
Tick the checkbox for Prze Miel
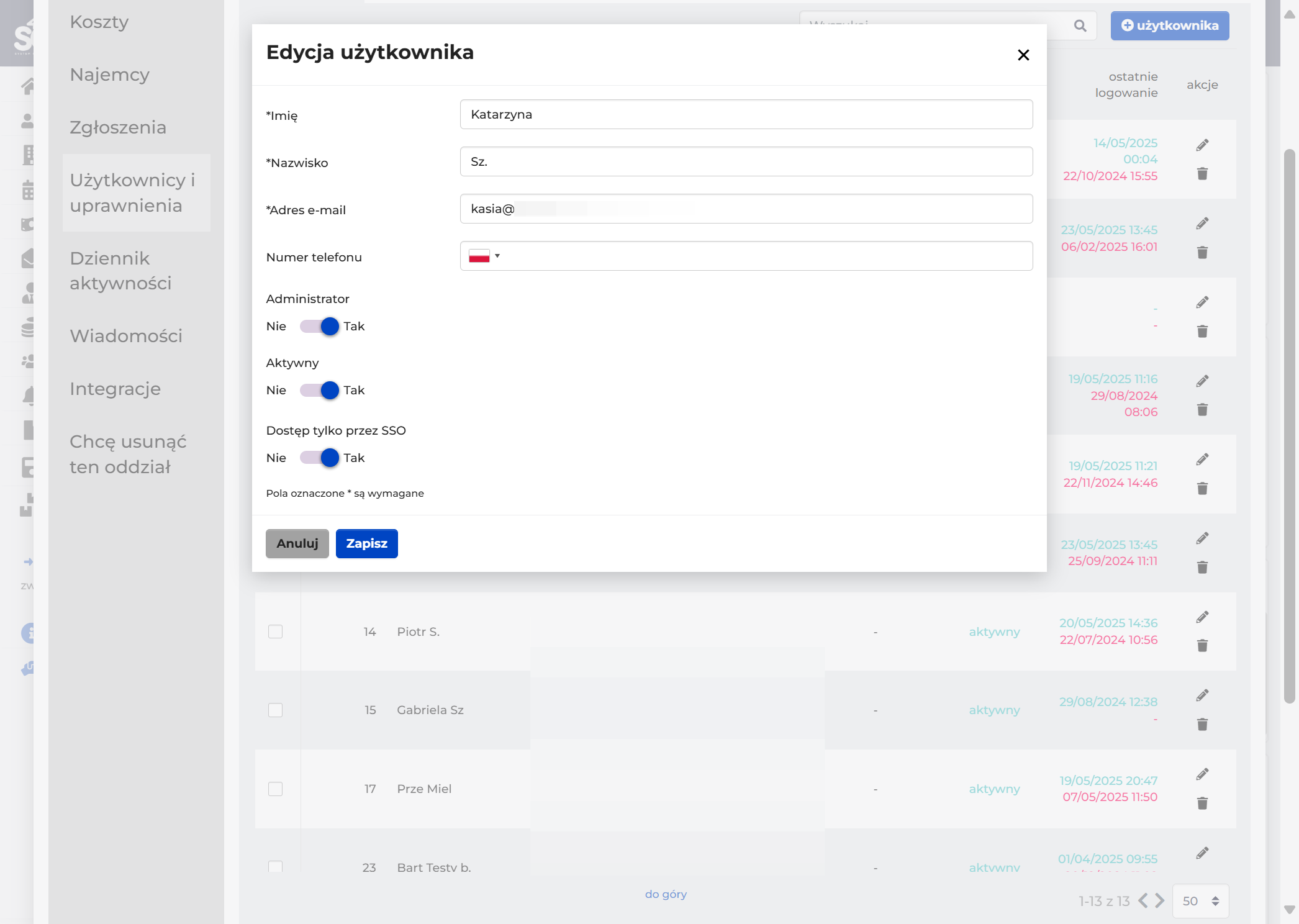tap(275, 789)
